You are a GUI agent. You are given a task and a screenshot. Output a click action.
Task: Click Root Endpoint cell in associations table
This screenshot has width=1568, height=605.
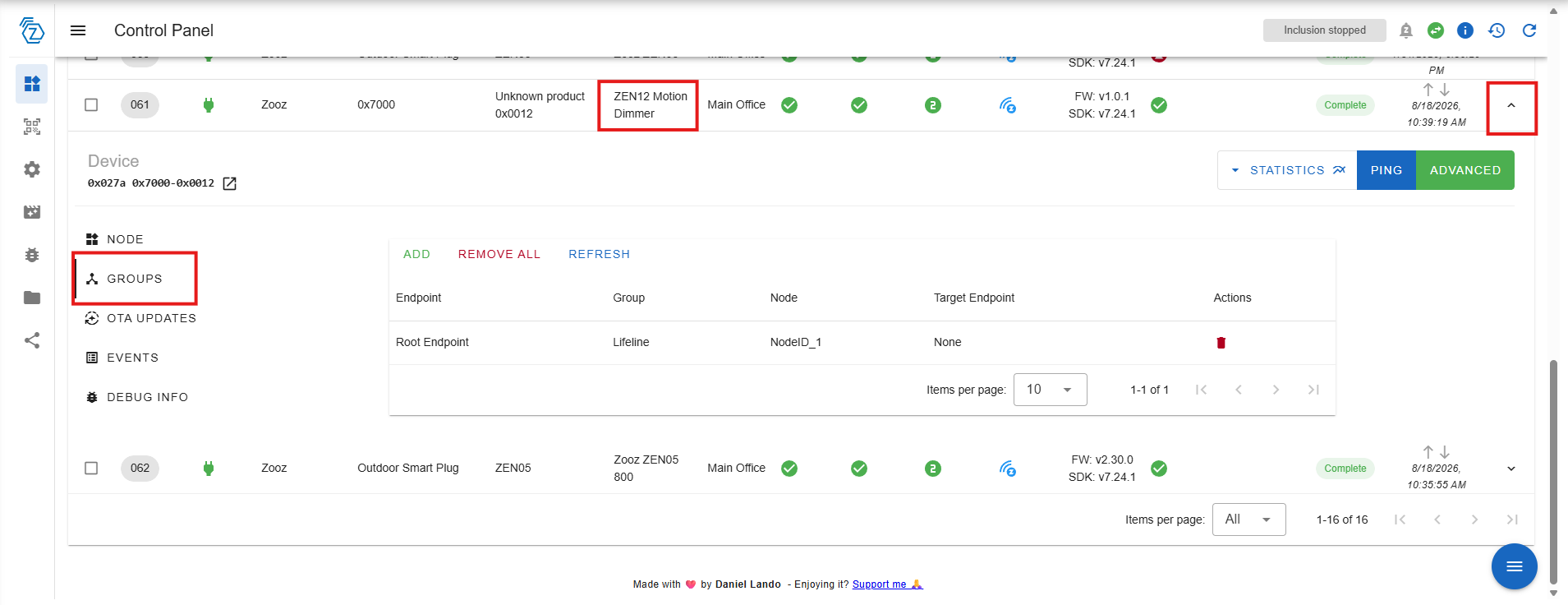pos(432,343)
